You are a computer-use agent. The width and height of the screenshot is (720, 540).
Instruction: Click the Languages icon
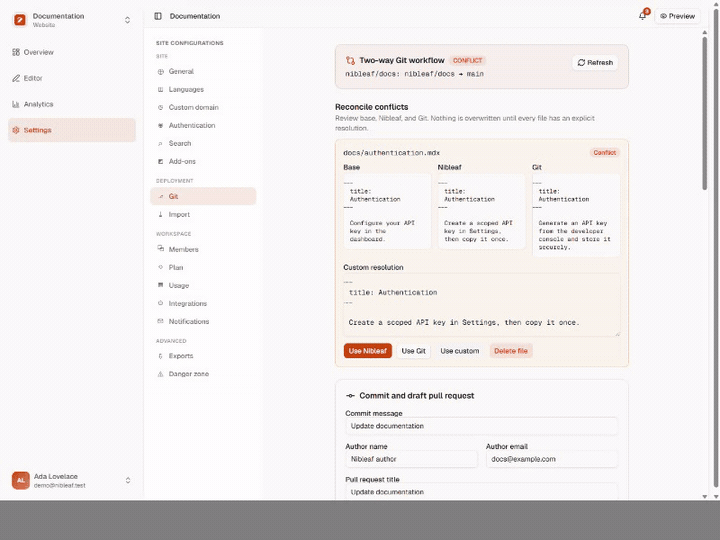click(160, 90)
